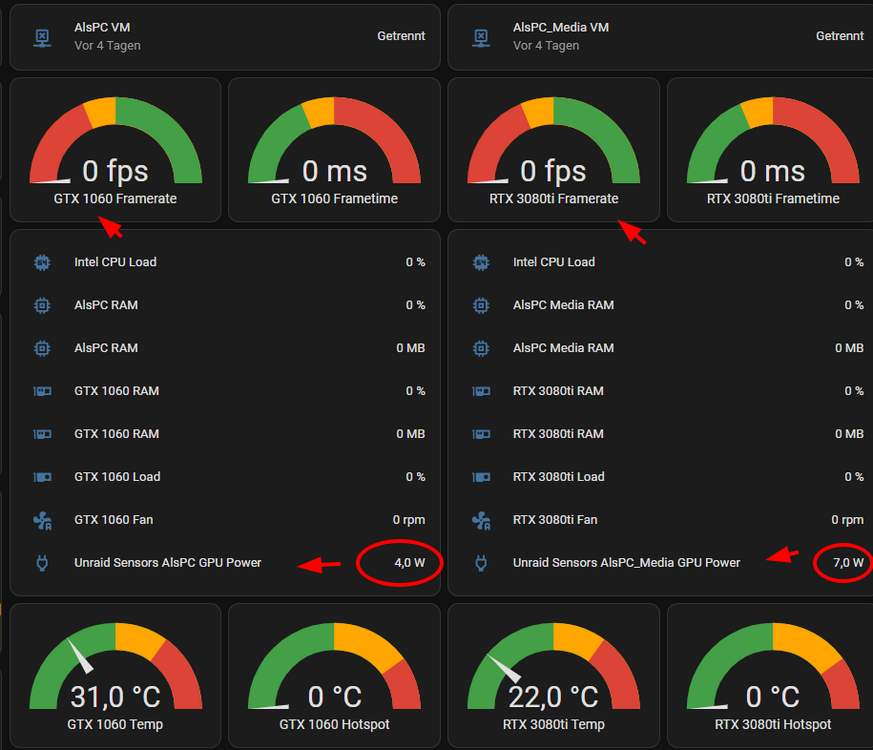Click the AlsPC GPU Power plug icon
The height and width of the screenshot is (750, 873).
coord(42,563)
